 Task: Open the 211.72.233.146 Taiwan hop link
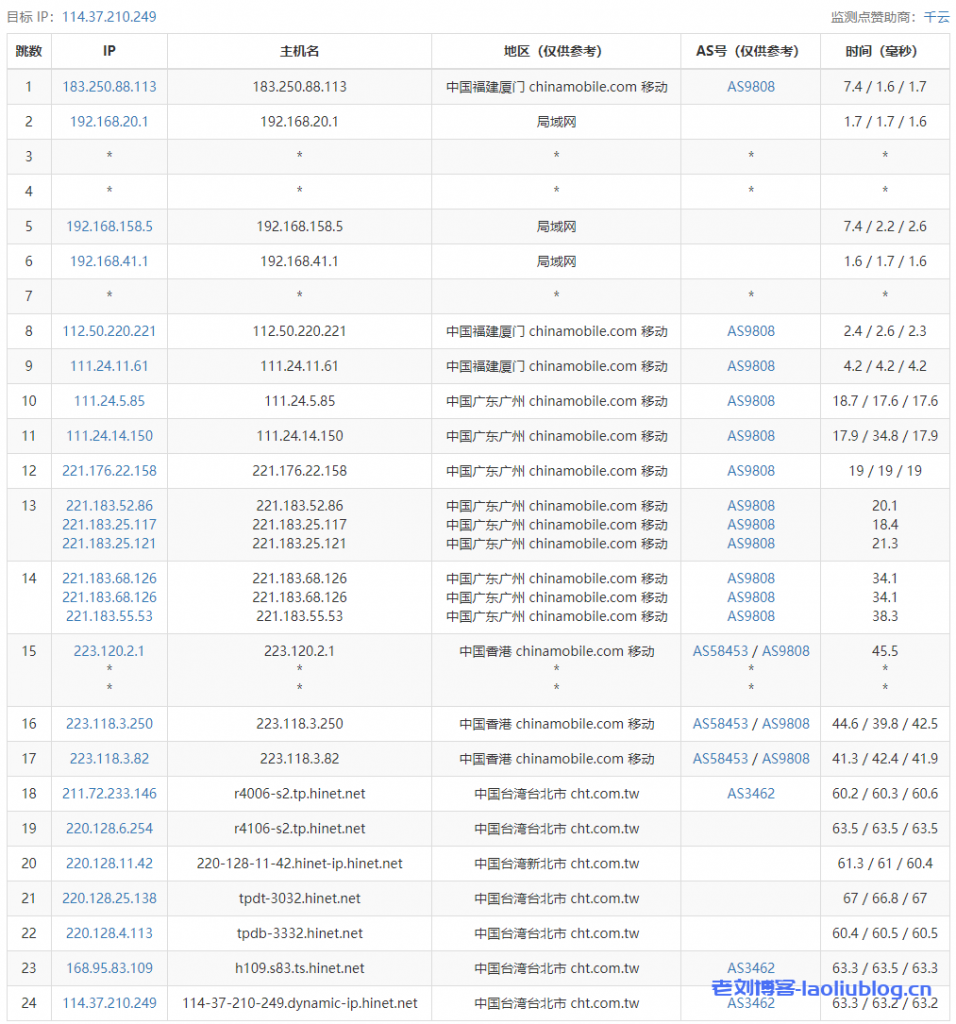click(109, 794)
